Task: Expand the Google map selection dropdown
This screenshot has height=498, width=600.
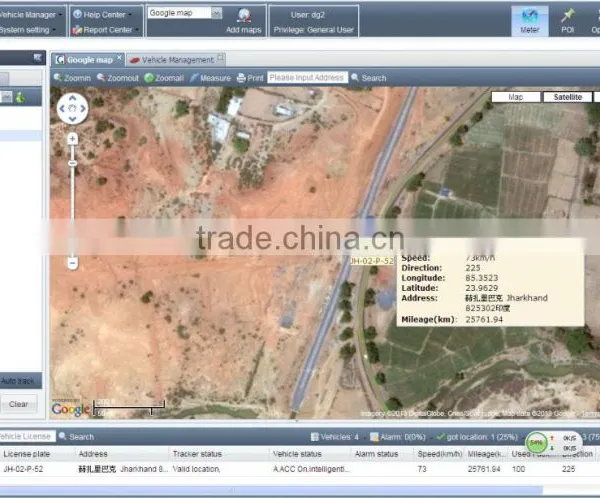Action: [216, 13]
